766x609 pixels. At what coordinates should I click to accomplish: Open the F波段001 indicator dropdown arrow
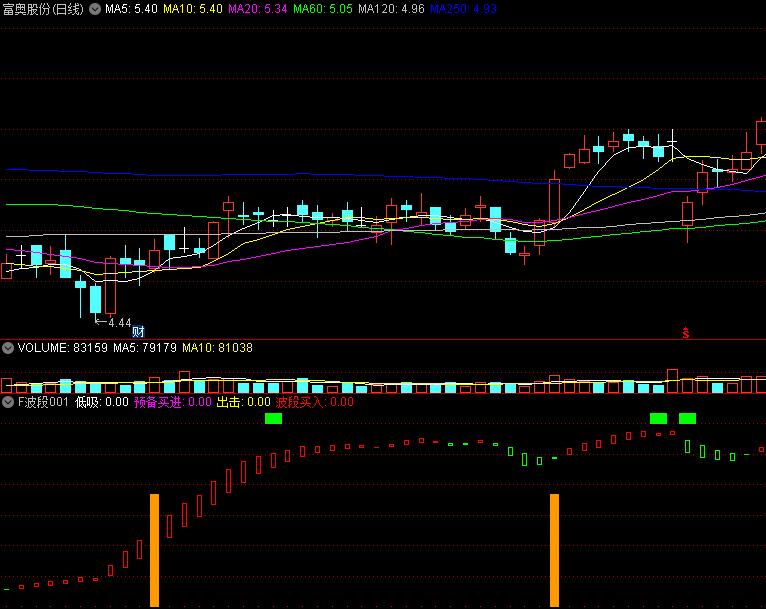click(8, 402)
